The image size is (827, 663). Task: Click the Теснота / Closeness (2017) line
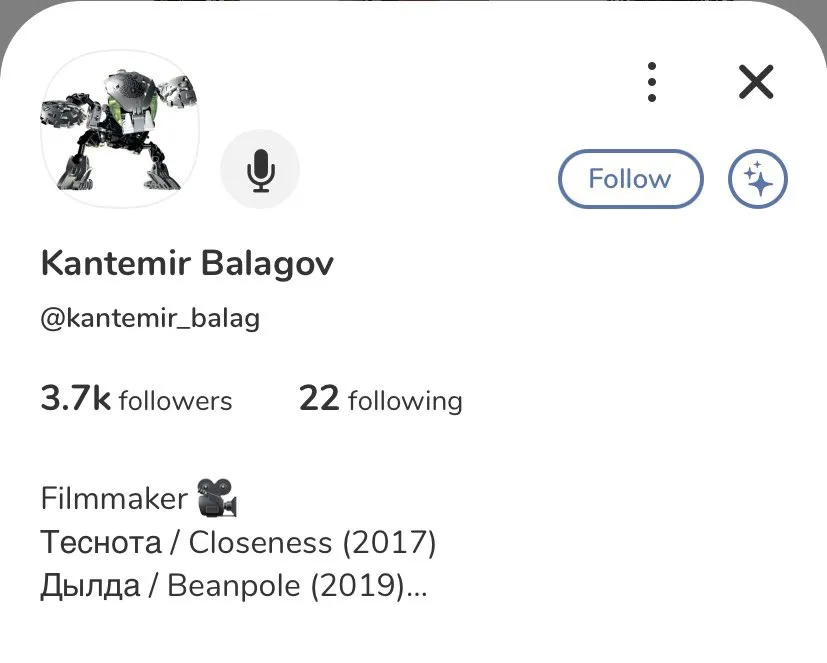(238, 543)
